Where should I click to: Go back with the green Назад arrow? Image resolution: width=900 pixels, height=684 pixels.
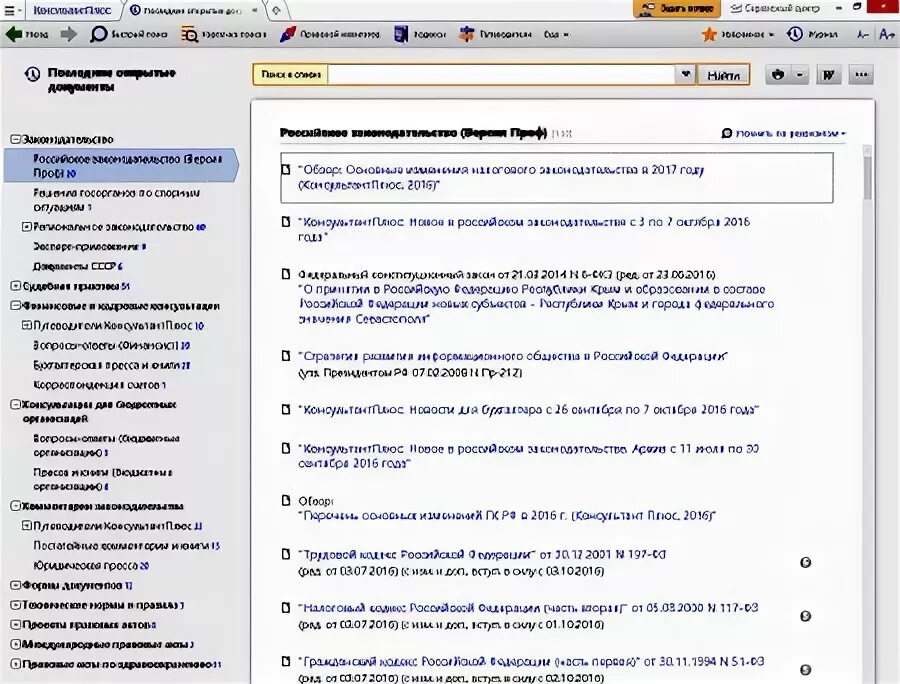(14, 34)
